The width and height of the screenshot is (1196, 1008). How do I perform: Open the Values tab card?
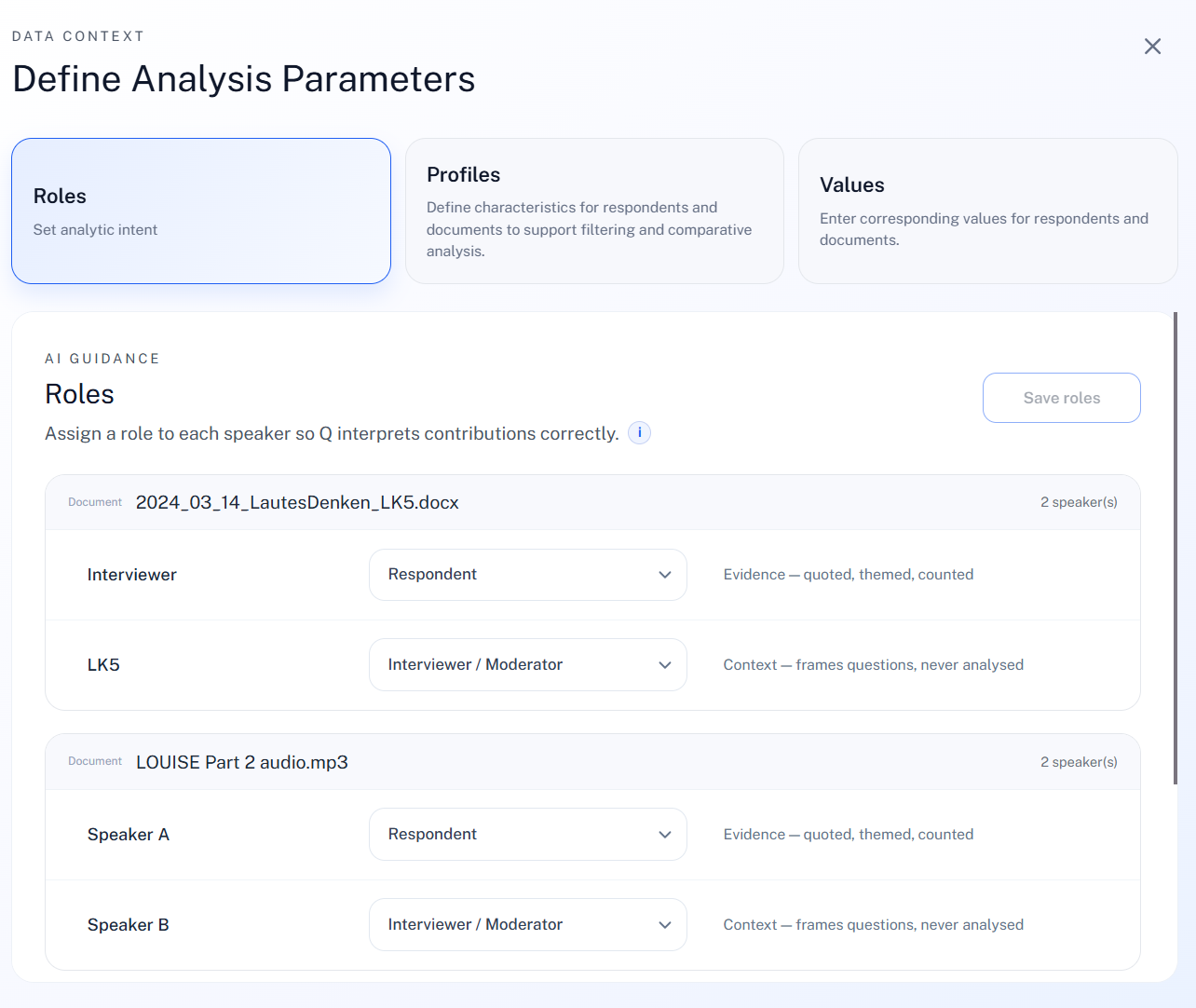point(988,211)
